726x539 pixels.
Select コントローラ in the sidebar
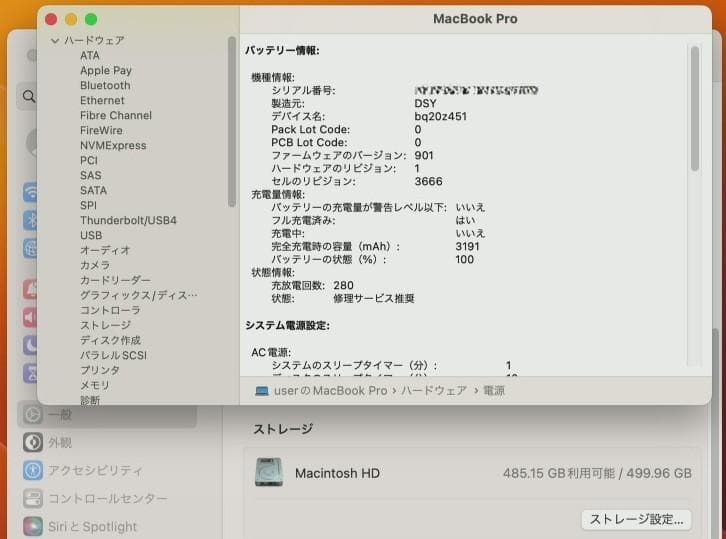coord(110,310)
